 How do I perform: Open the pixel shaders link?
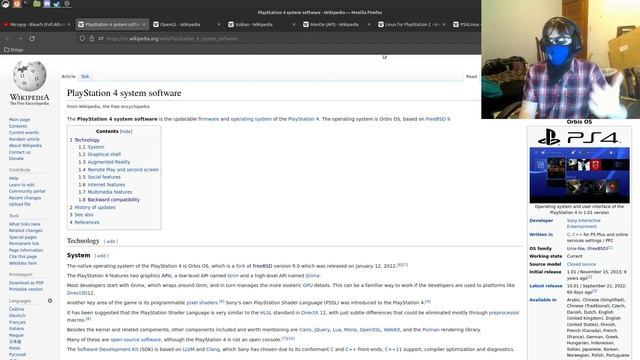[202, 303]
